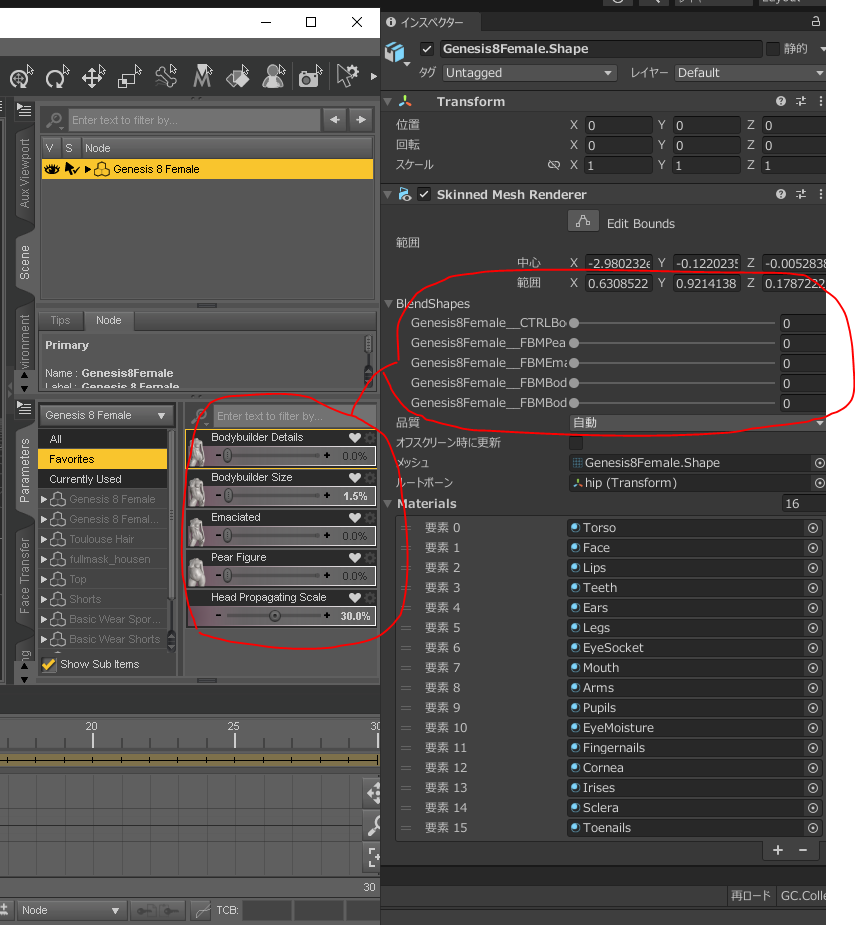Open the Default layer dropdown
The height and width of the screenshot is (925, 855).
pyautogui.click(x=749, y=73)
